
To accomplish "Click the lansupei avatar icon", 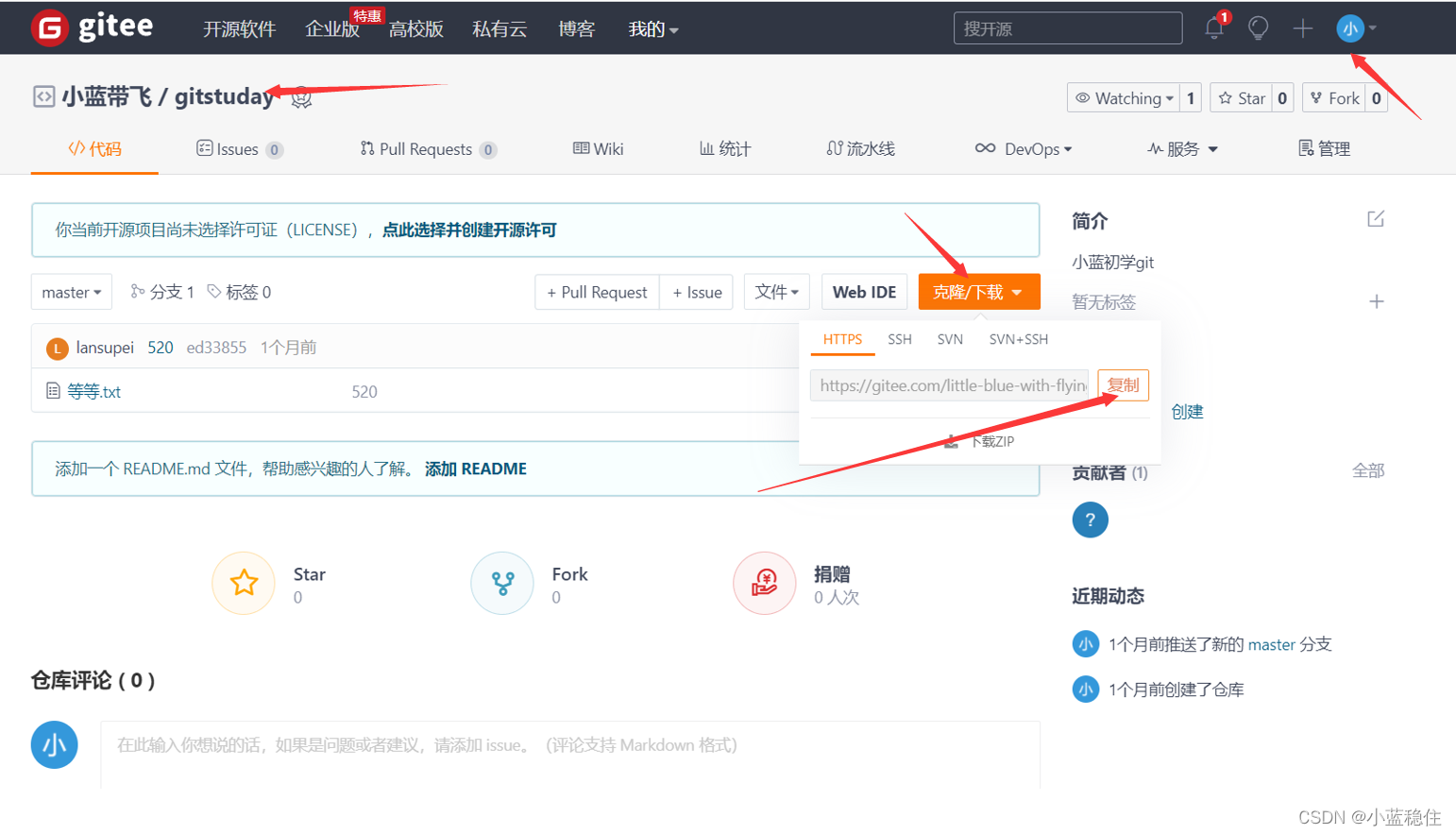I will [x=58, y=349].
